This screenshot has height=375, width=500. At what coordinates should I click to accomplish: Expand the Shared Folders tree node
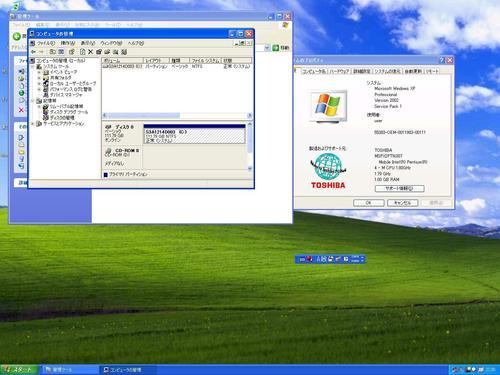click(39, 78)
